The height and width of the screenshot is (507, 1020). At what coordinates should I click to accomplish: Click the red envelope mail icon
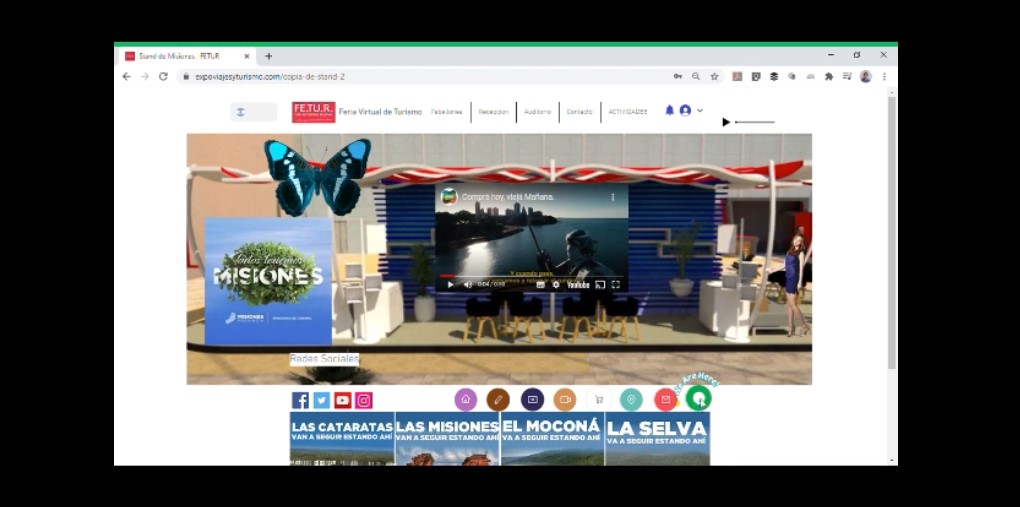[666, 400]
